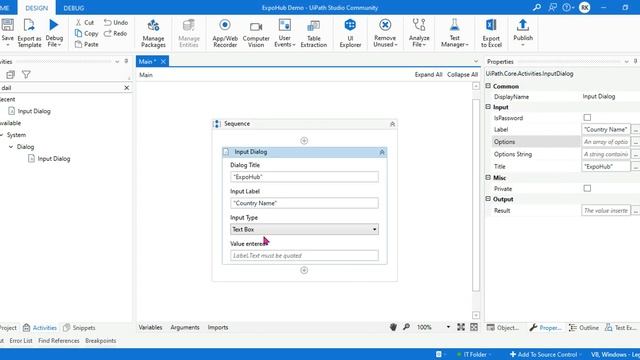This screenshot has height=360, width=640.
Task: Open feedback icon in title bar
Action: click(x=552, y=7)
